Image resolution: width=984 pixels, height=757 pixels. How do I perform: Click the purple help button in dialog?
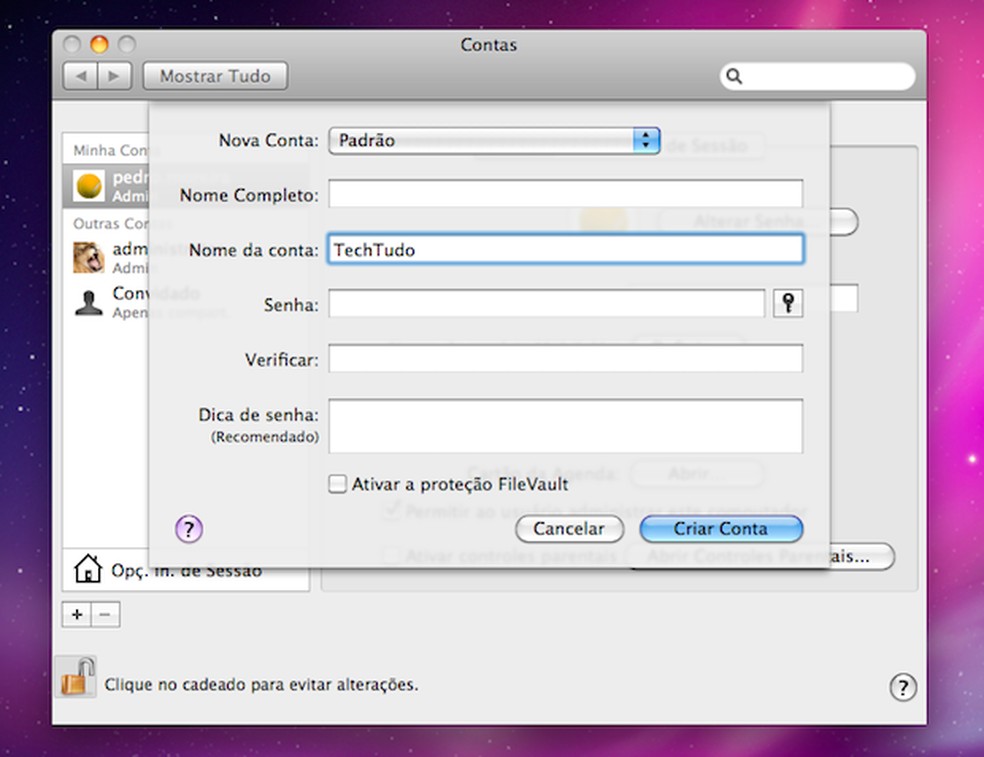pyautogui.click(x=189, y=529)
